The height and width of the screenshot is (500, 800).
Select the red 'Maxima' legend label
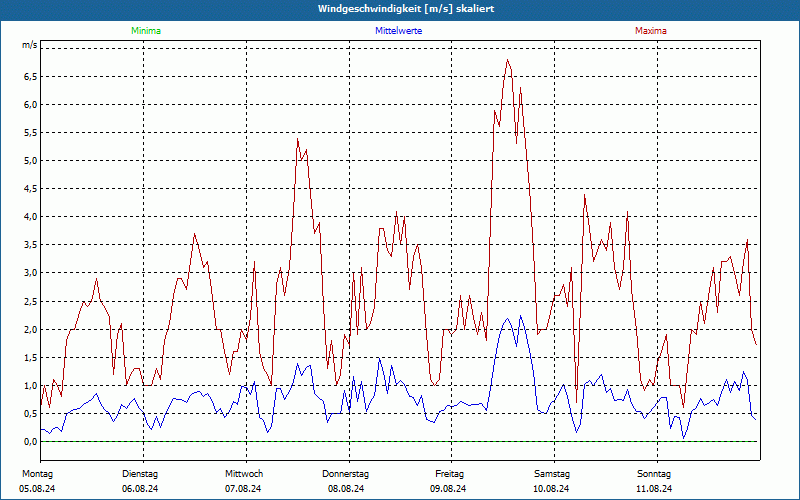click(x=651, y=31)
